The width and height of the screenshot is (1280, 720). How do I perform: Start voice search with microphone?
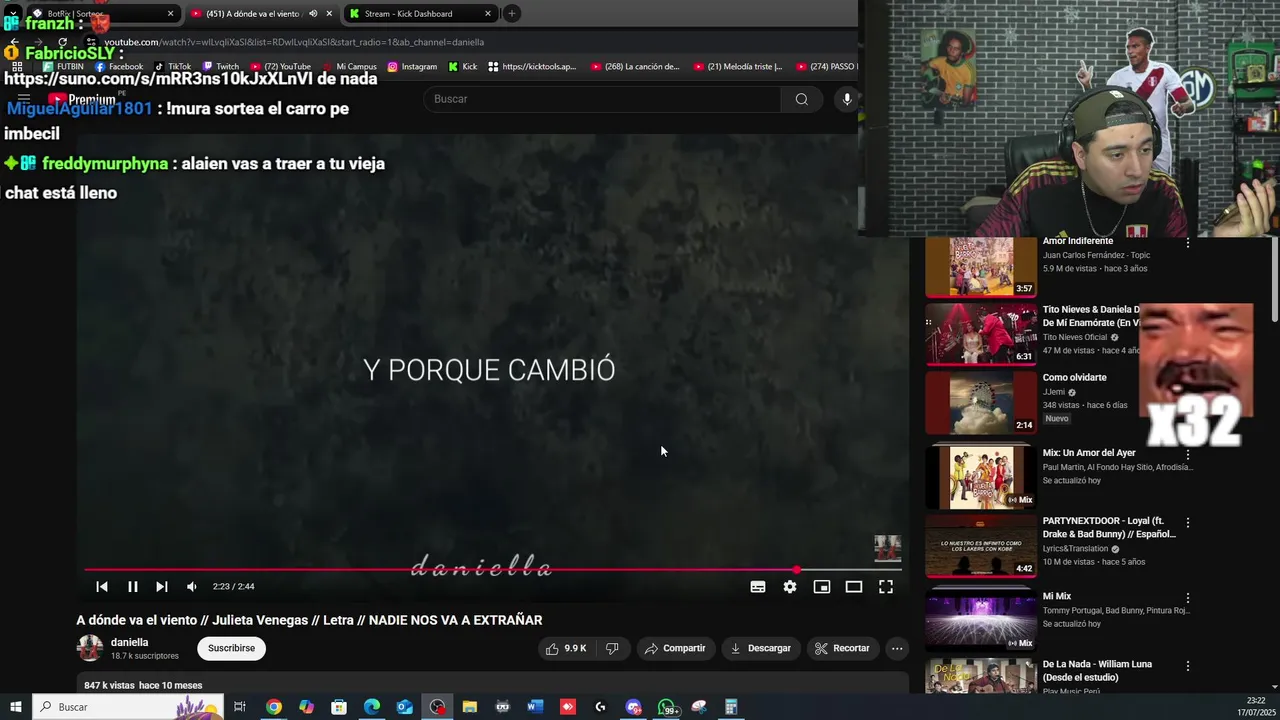847,99
